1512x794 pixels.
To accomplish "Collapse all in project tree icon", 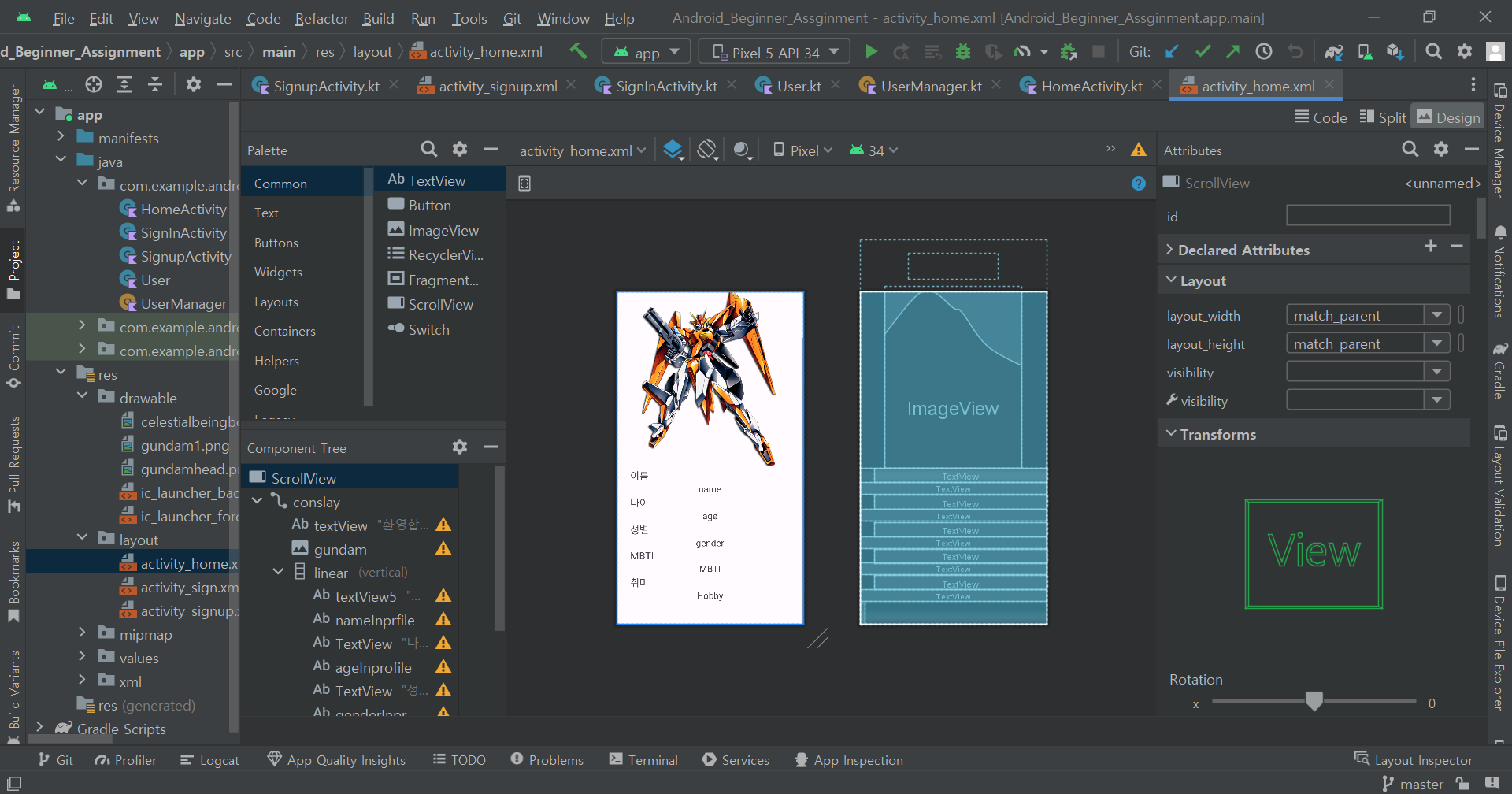I will (x=155, y=84).
